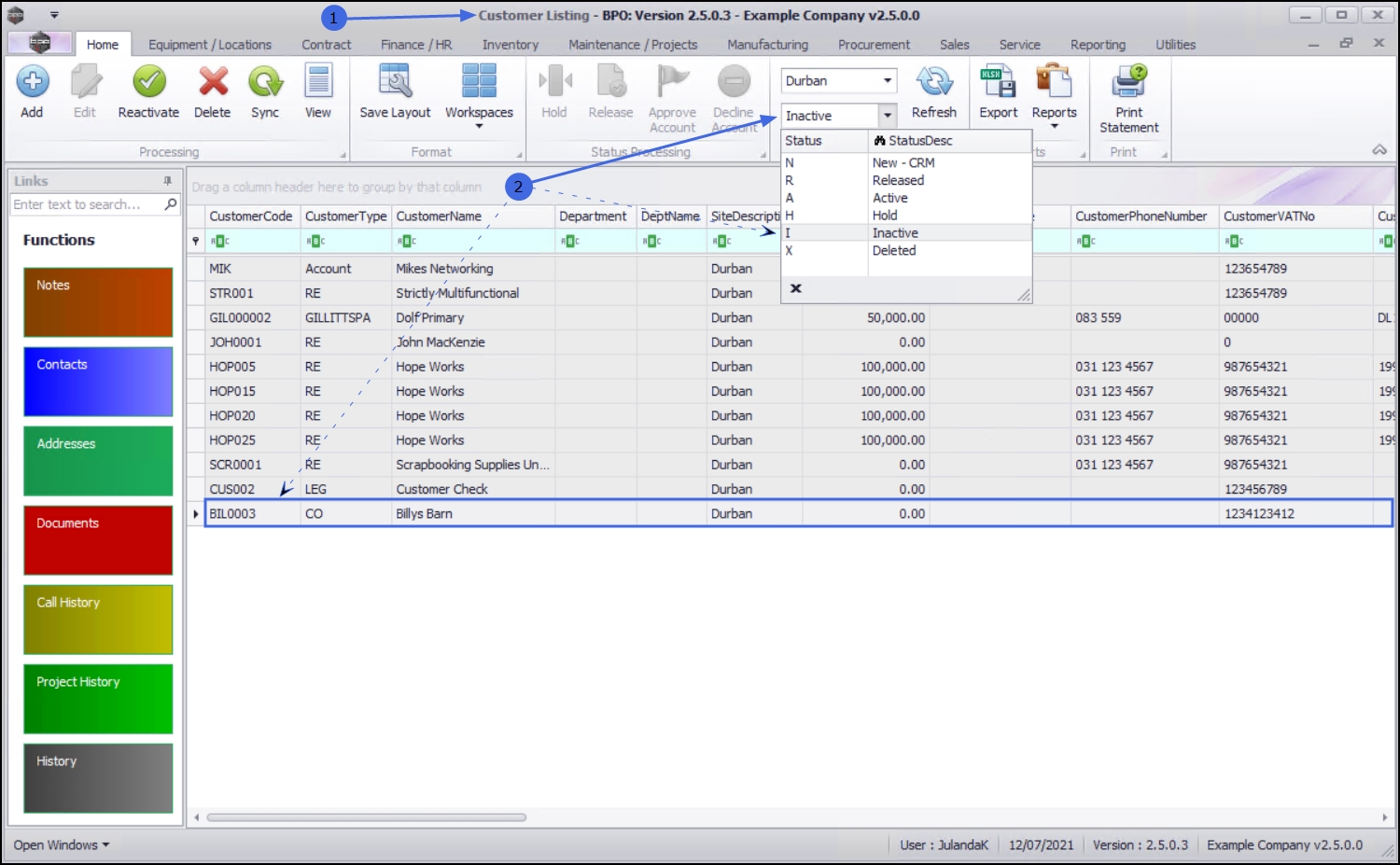The height and width of the screenshot is (865, 1400).
Task: Open the Inventory ribbon tab
Action: (511, 44)
